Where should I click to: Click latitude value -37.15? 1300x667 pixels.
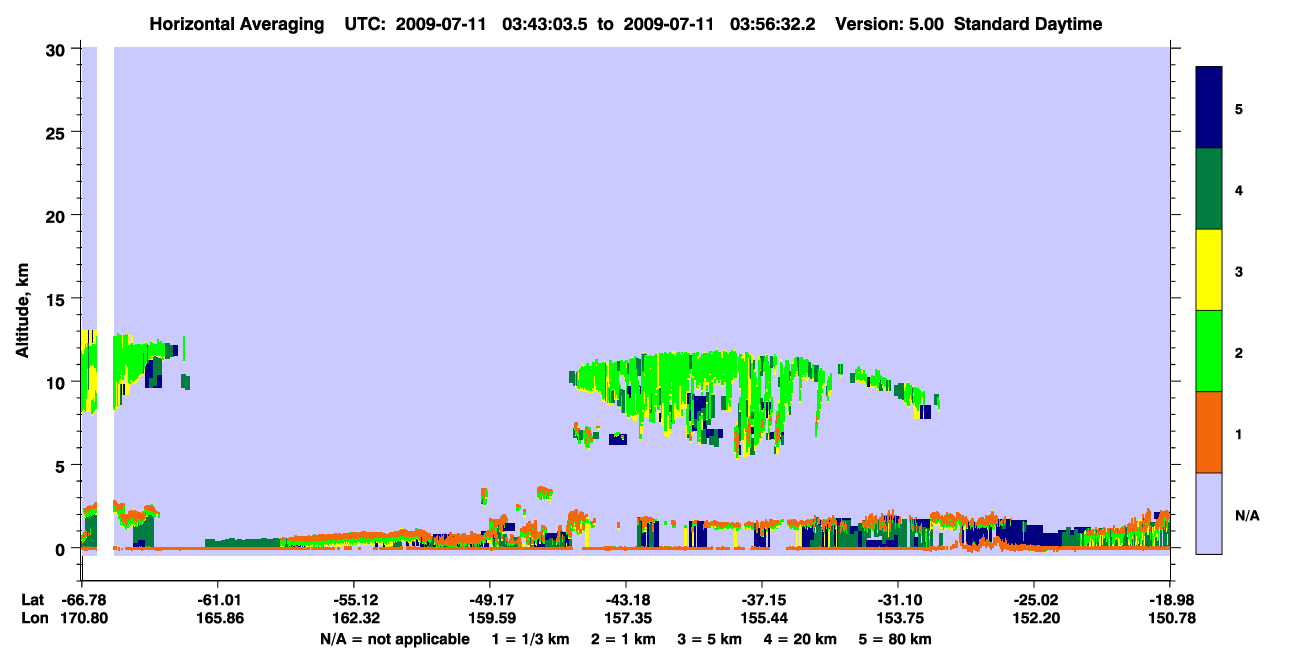tap(762, 599)
